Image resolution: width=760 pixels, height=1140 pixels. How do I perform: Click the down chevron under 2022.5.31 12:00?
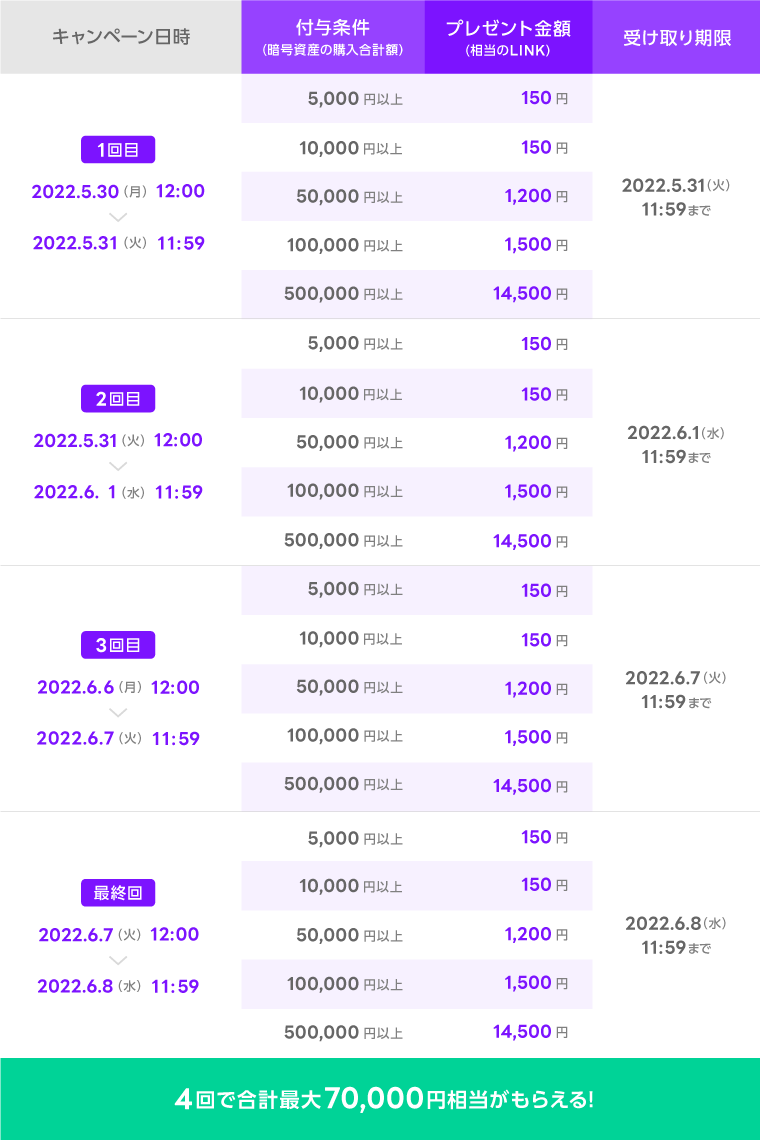(118, 466)
